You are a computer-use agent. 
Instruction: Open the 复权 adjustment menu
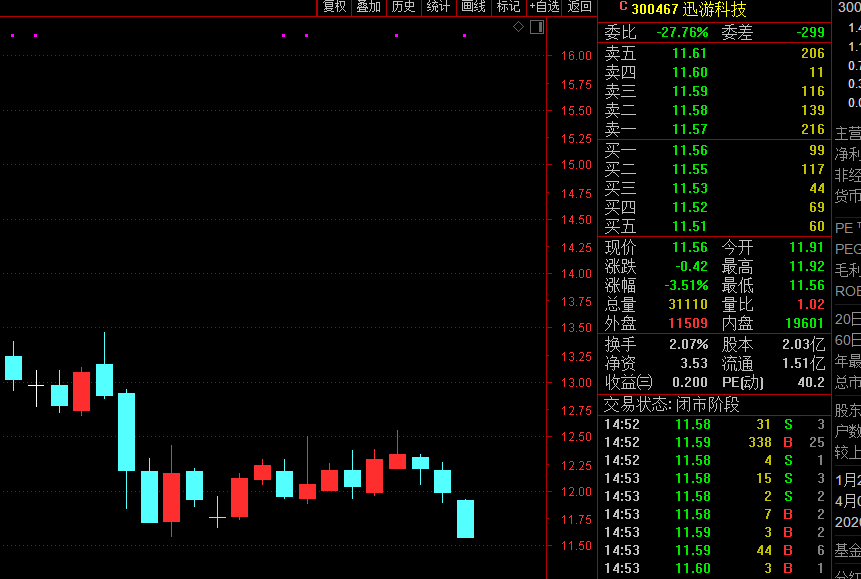click(334, 7)
